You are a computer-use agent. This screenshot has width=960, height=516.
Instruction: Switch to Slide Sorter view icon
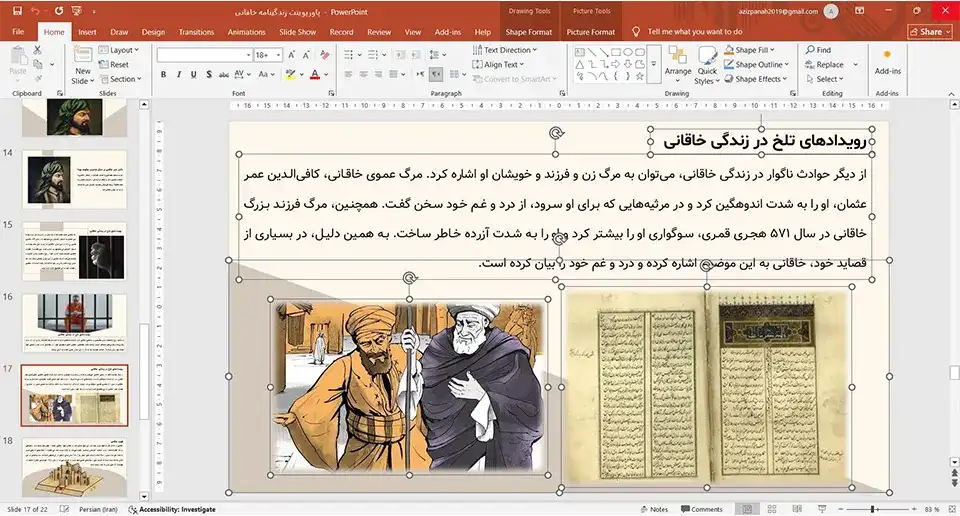pos(772,509)
